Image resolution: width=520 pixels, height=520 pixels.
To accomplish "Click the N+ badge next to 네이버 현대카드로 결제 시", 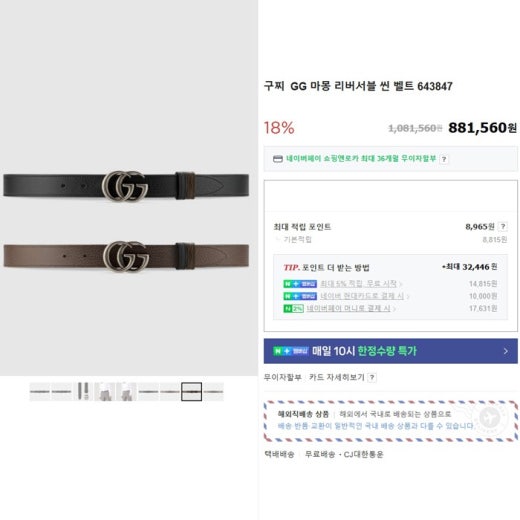I will (300, 296).
